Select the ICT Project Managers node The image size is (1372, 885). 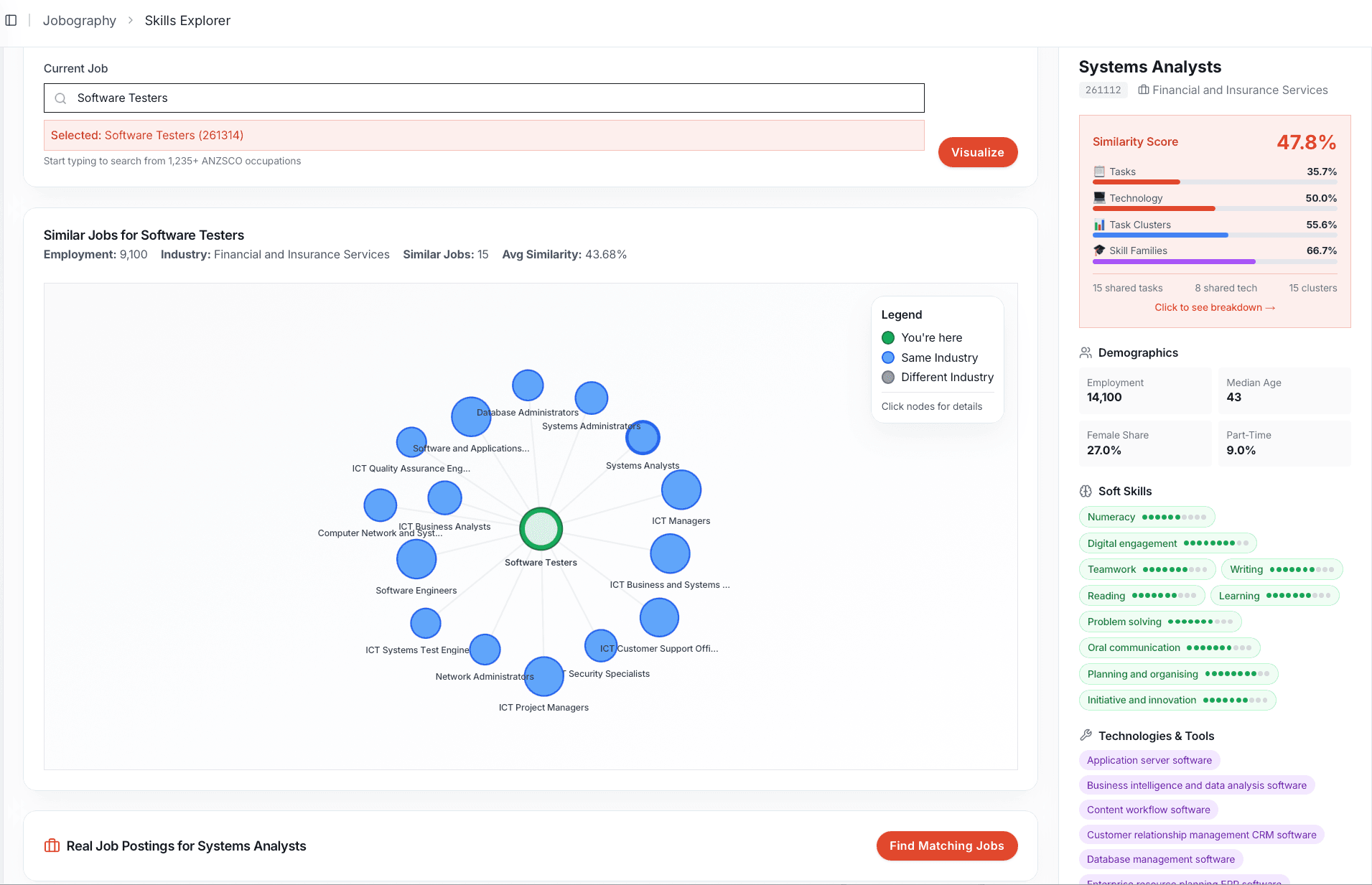point(543,677)
